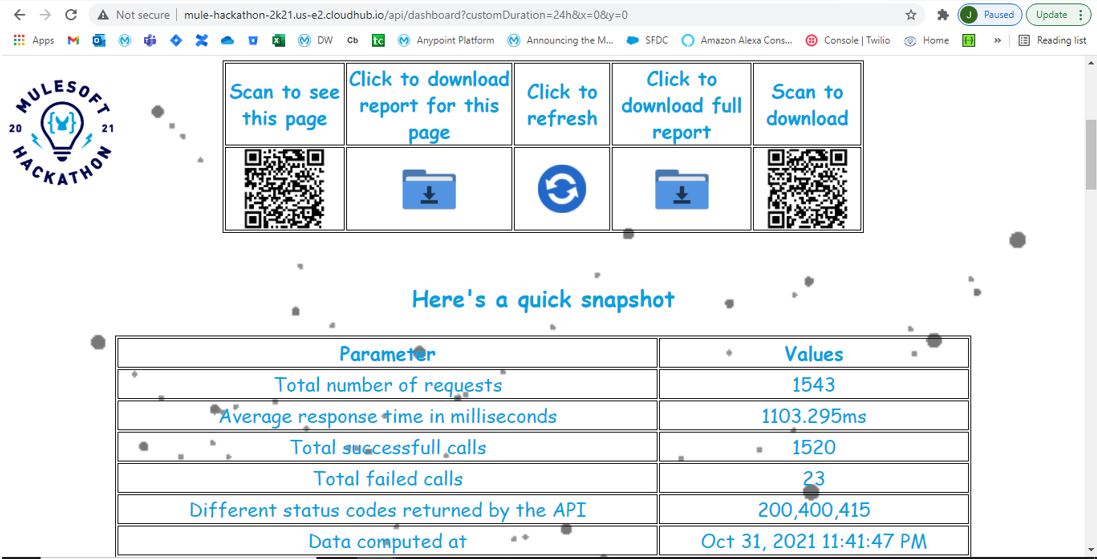
Task: Click the 'Data computed at' cell
Action: pyautogui.click(x=388, y=541)
